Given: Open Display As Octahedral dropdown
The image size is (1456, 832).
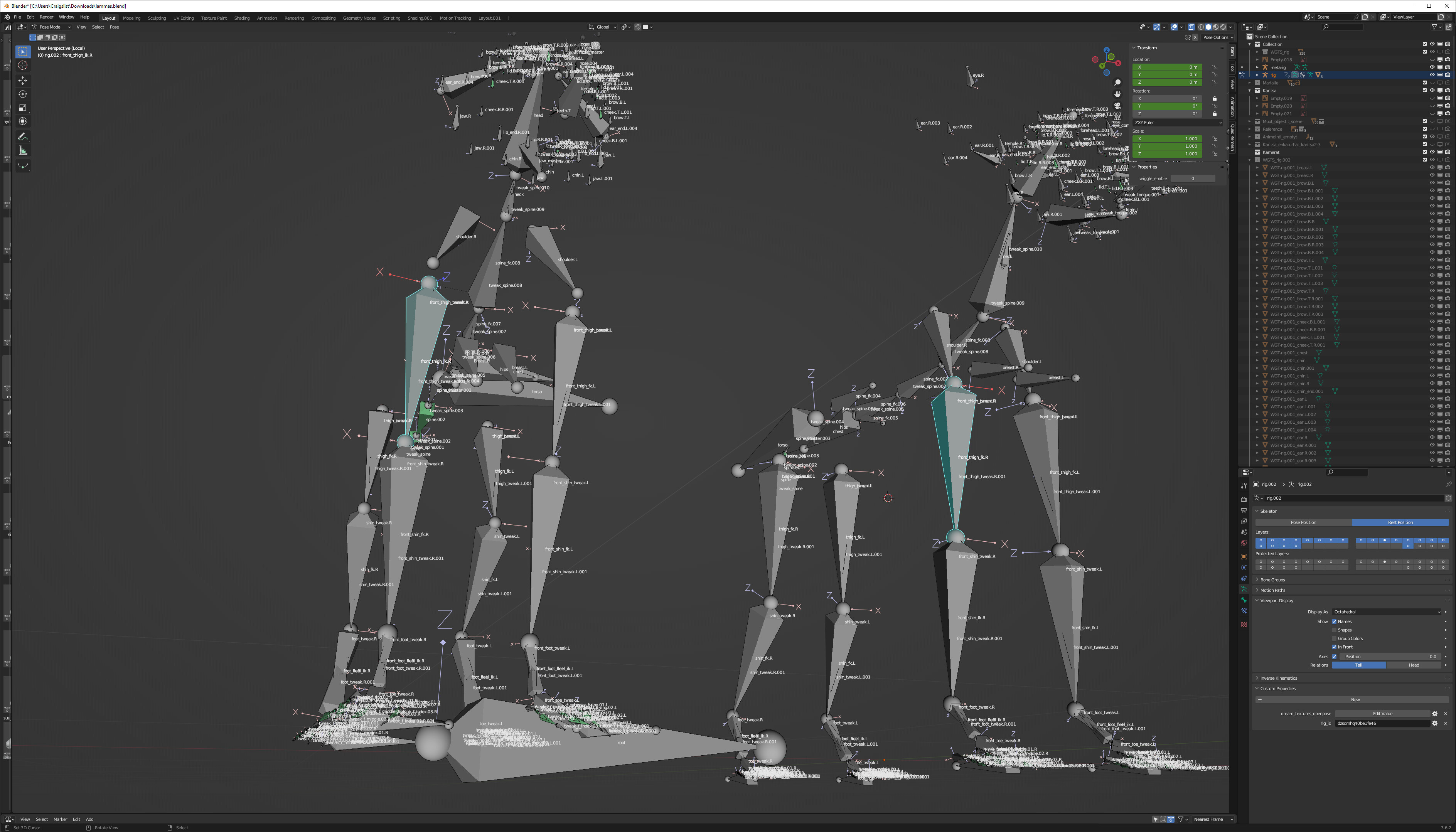Looking at the screenshot, I should click(1386, 612).
